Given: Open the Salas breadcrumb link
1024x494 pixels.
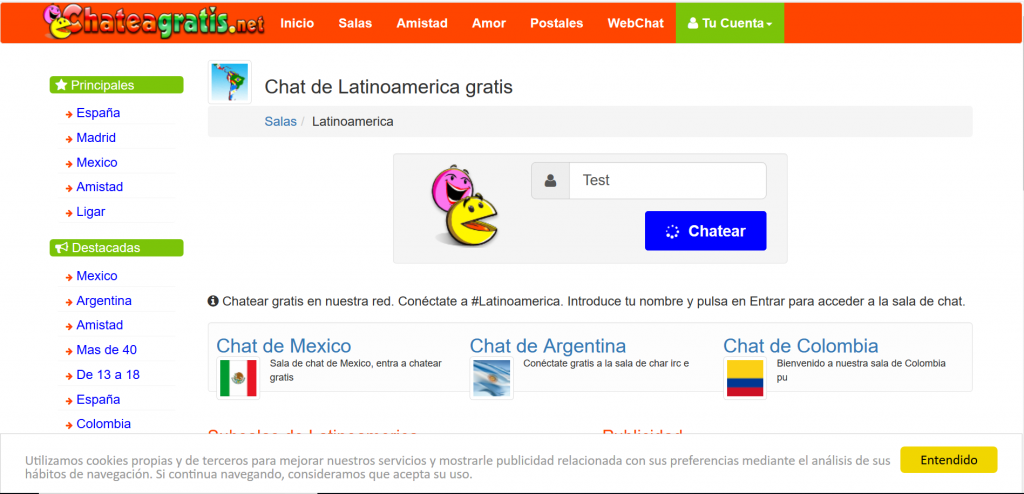Looking at the screenshot, I should (280, 121).
